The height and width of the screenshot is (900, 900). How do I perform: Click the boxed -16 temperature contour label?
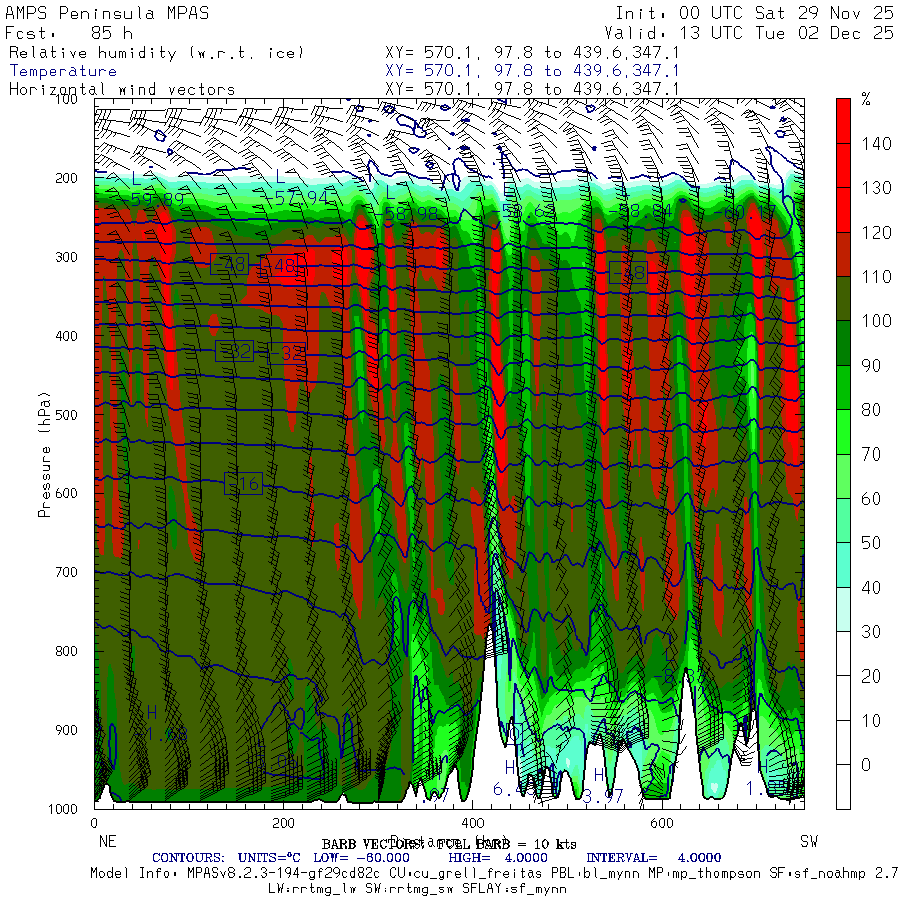pyautogui.click(x=243, y=484)
